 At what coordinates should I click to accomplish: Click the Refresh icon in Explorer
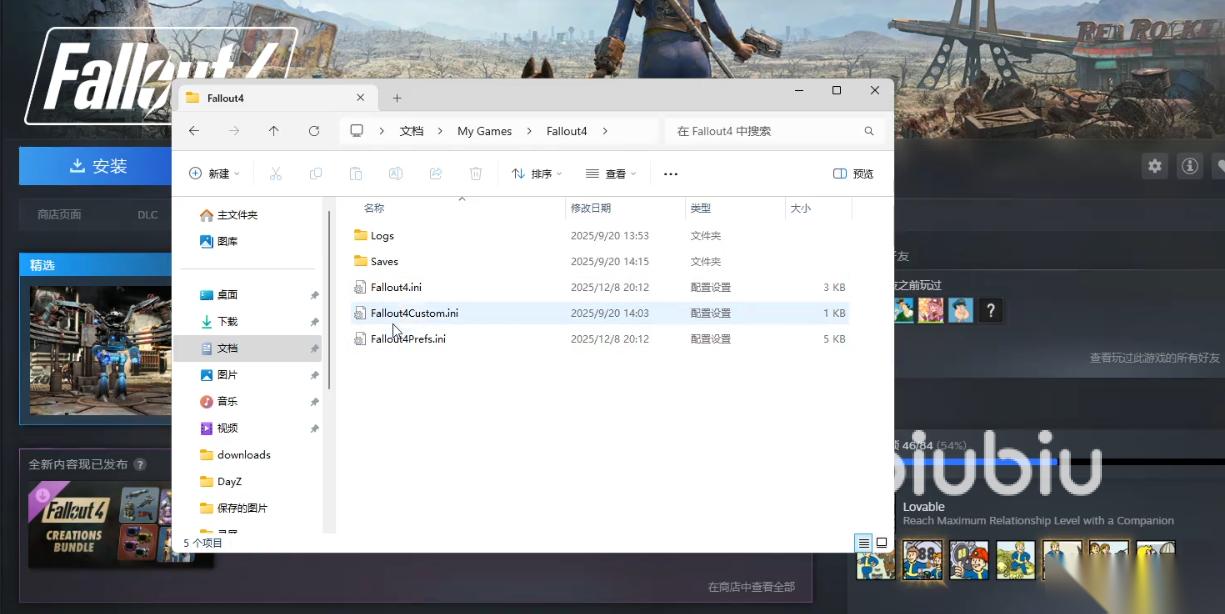(x=314, y=131)
